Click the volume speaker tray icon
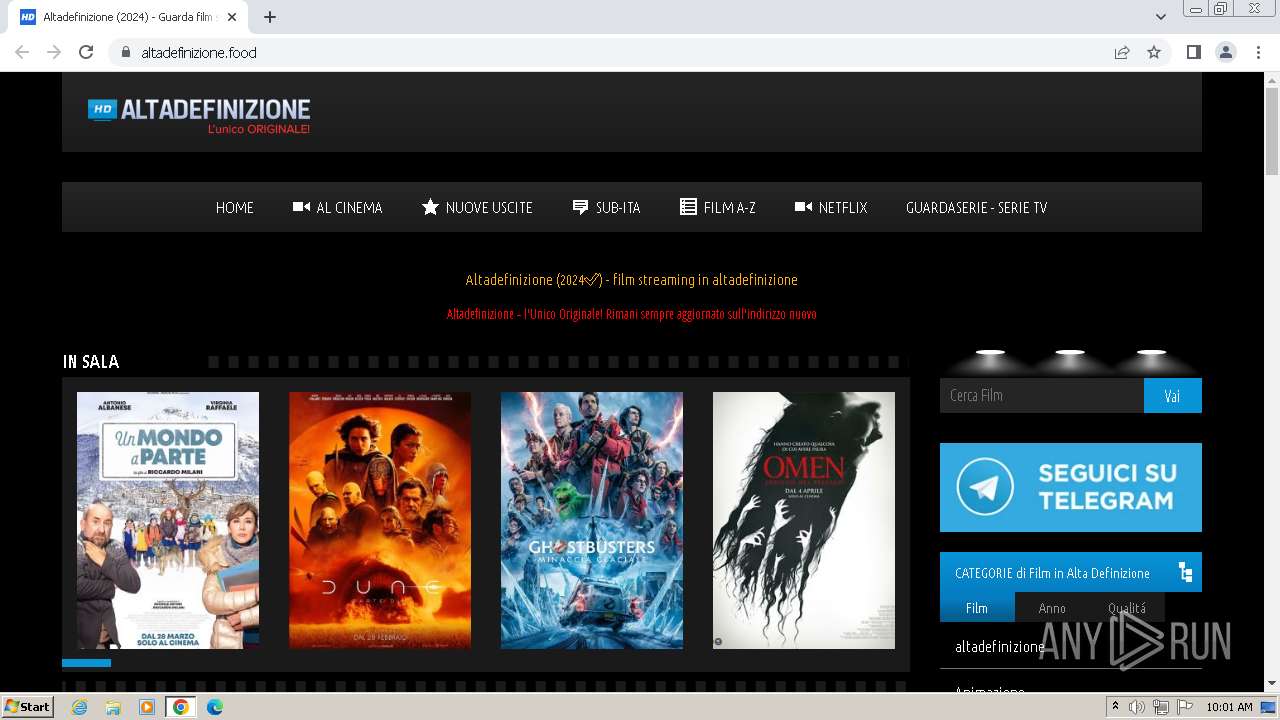 point(1137,707)
